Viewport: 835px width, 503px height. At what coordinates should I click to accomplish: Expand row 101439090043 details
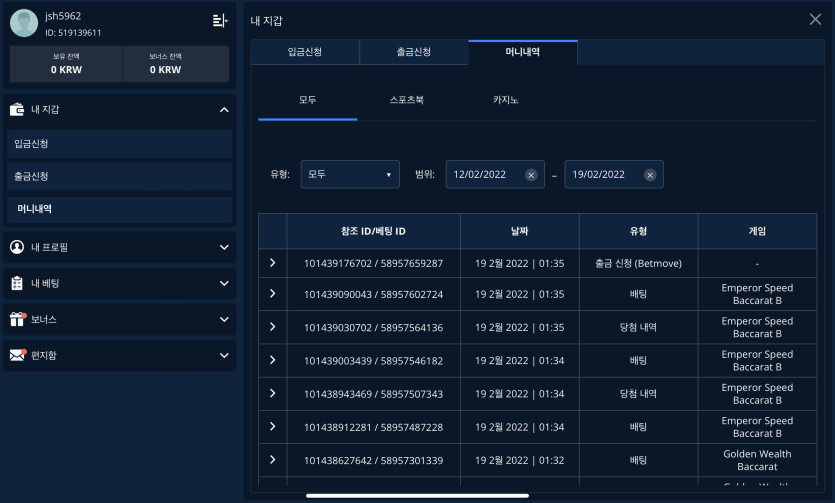[273, 293]
